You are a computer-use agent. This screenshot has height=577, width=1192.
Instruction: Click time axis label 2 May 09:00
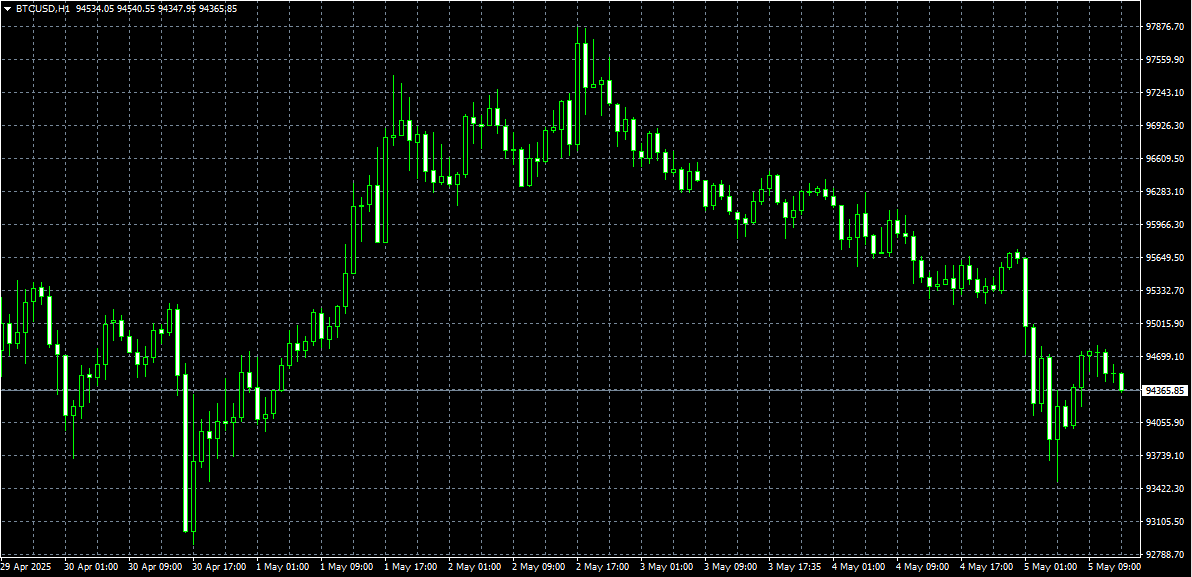(538, 567)
